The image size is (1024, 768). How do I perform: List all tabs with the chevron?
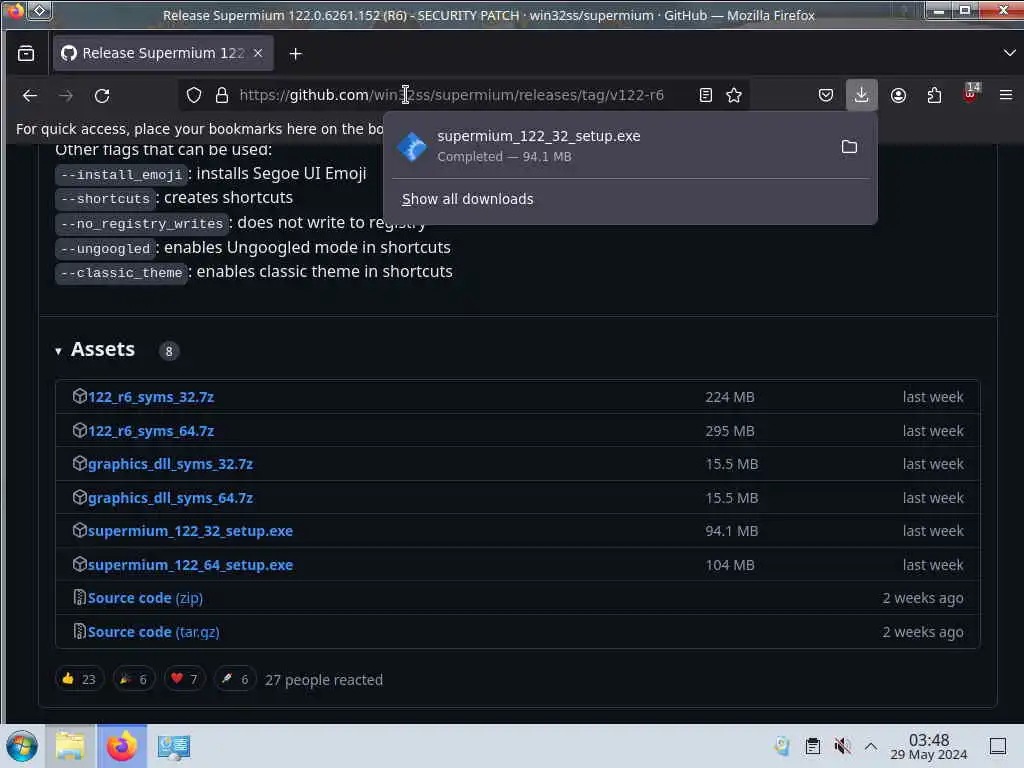point(1009,53)
